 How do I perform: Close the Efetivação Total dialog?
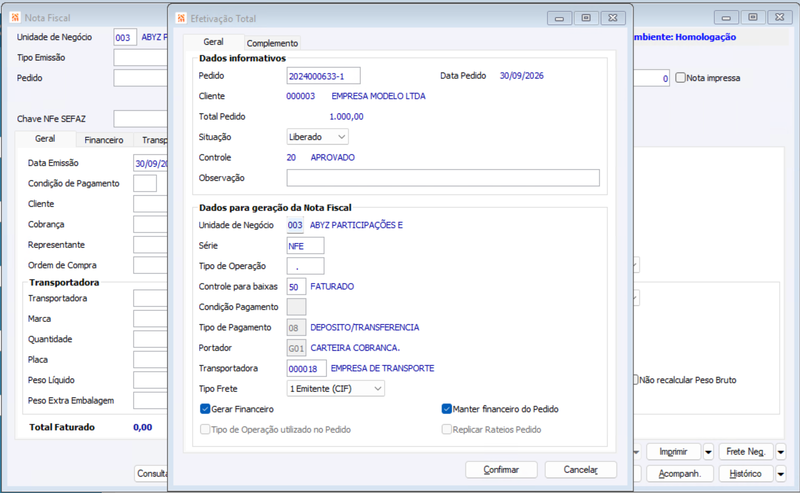613,18
